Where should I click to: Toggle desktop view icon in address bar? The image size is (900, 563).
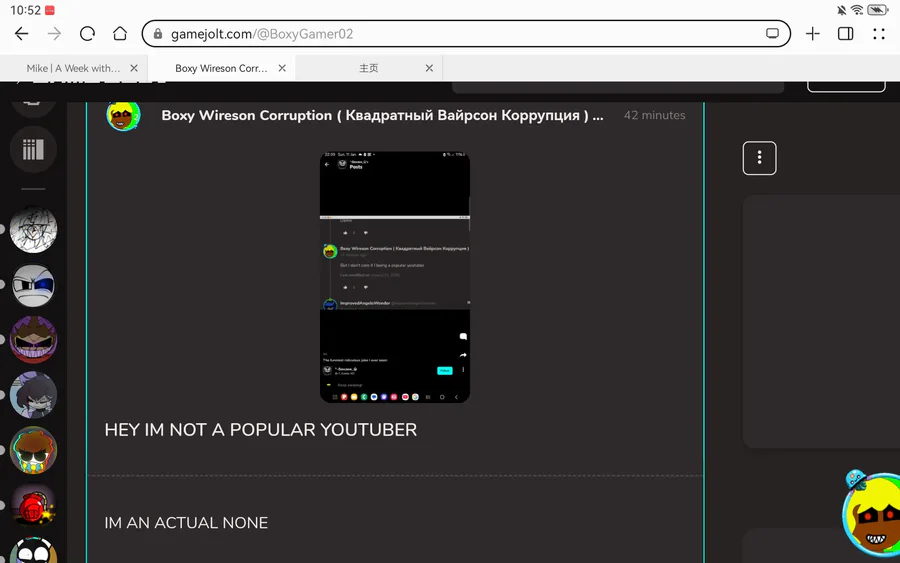pyautogui.click(x=772, y=33)
